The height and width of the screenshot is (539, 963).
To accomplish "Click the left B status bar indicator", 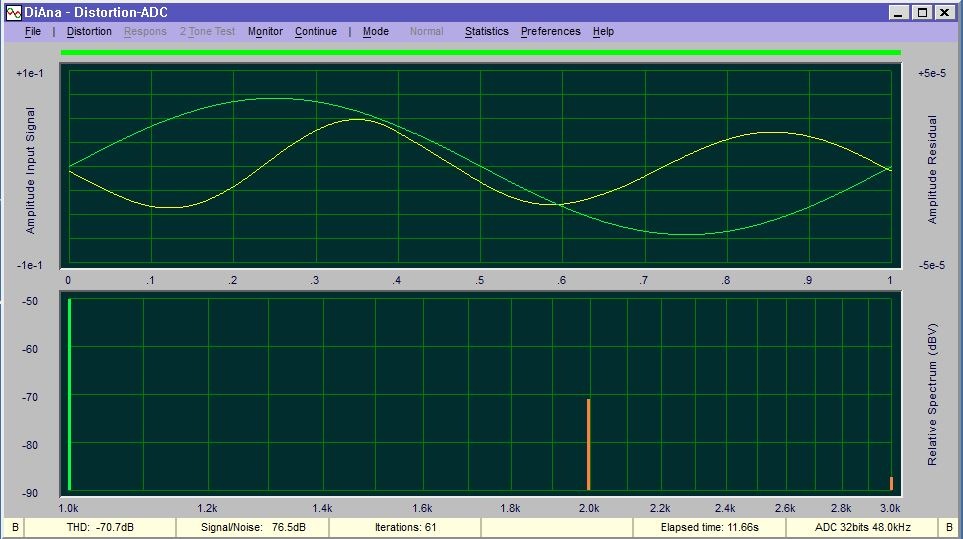I will coord(15,527).
